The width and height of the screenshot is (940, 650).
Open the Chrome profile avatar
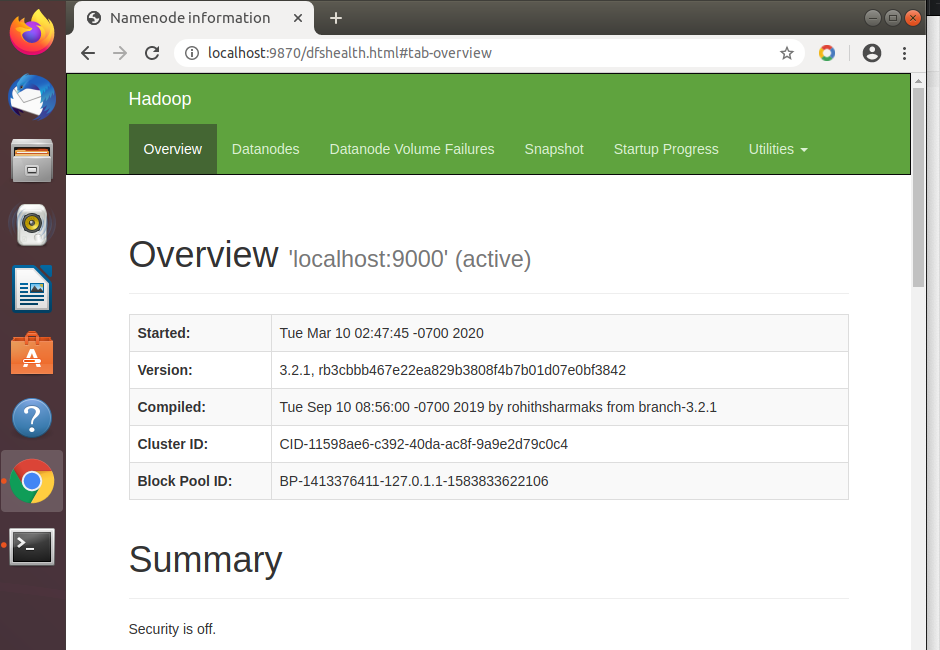point(872,53)
